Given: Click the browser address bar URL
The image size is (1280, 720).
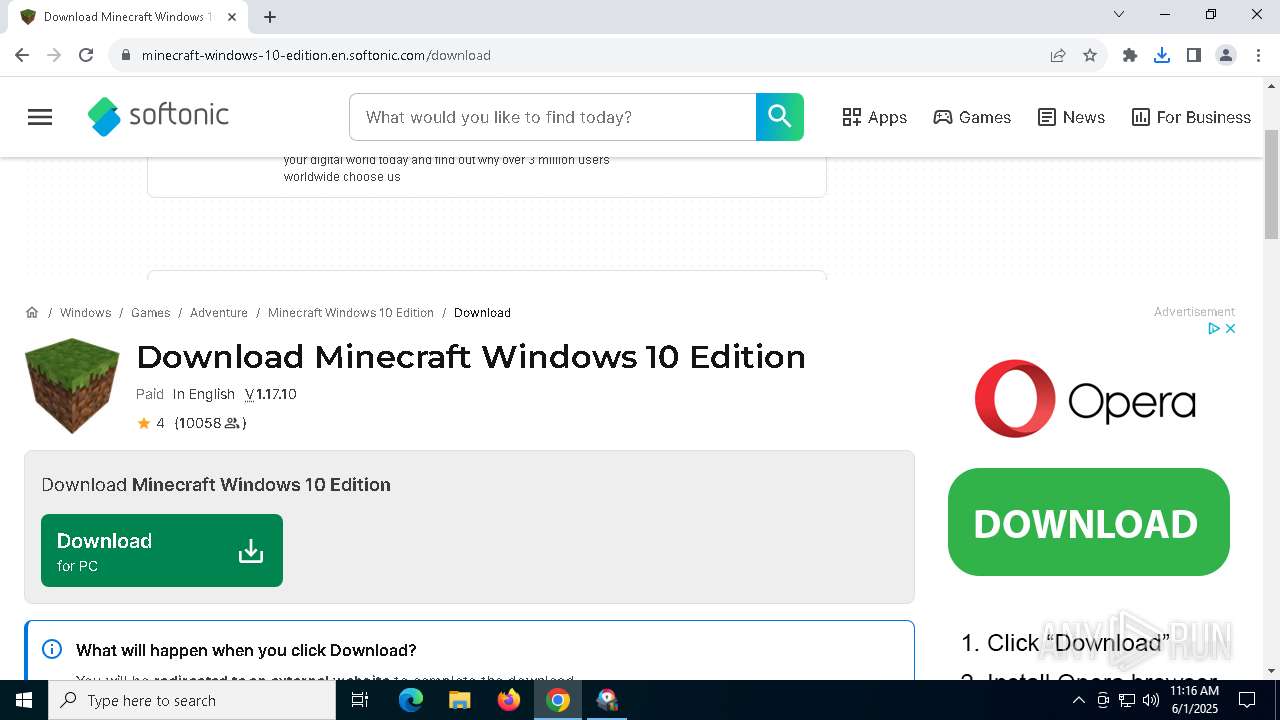Looking at the screenshot, I should 316,55.
